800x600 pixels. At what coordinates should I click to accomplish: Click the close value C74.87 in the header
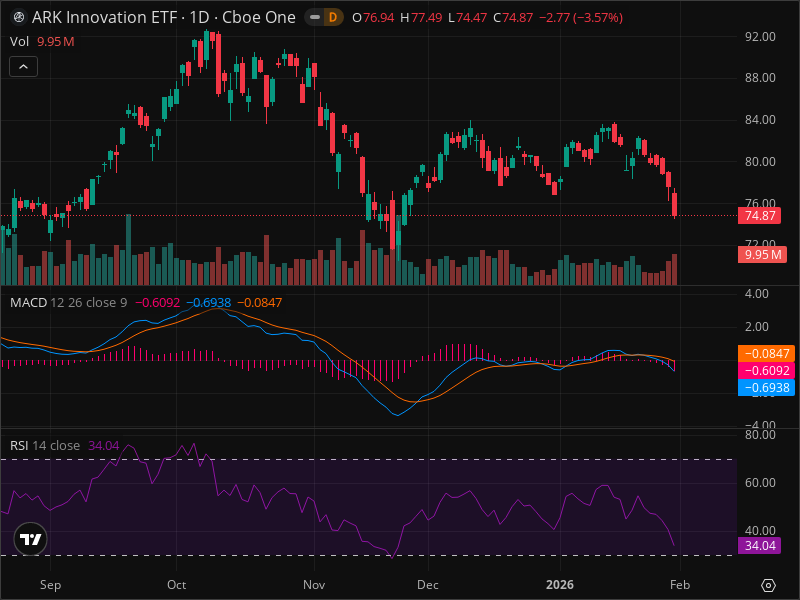pos(513,18)
